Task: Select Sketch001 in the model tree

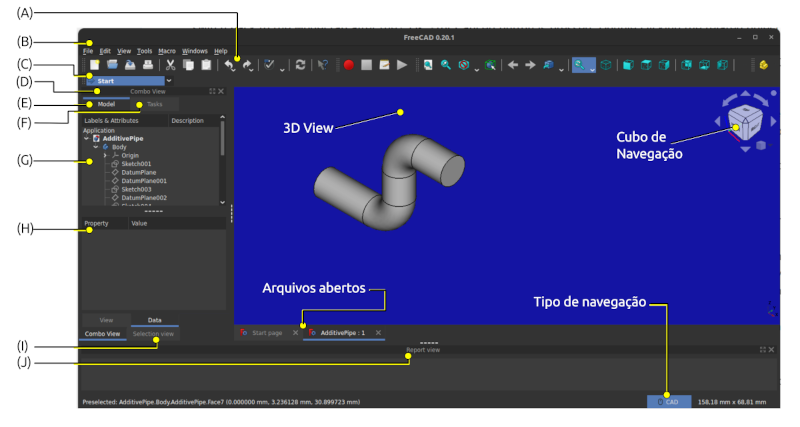Action: click(136, 164)
